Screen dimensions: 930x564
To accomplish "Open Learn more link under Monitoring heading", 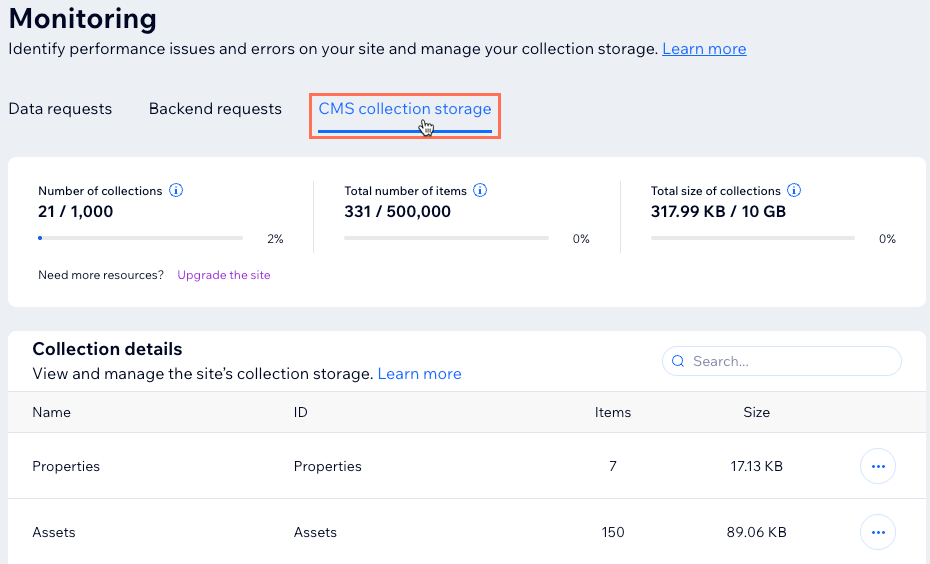I will point(704,49).
